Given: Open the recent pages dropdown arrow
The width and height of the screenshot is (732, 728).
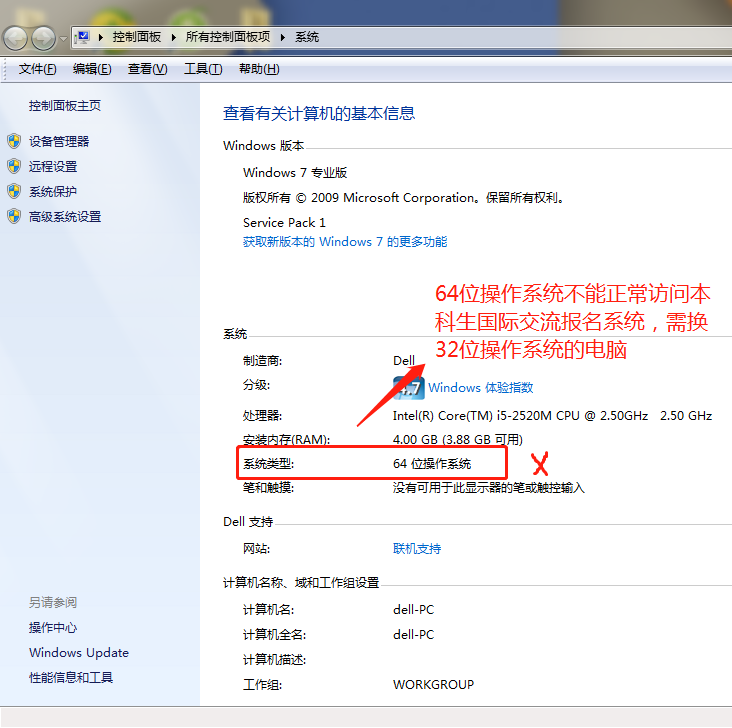Looking at the screenshot, I should 63,39.
